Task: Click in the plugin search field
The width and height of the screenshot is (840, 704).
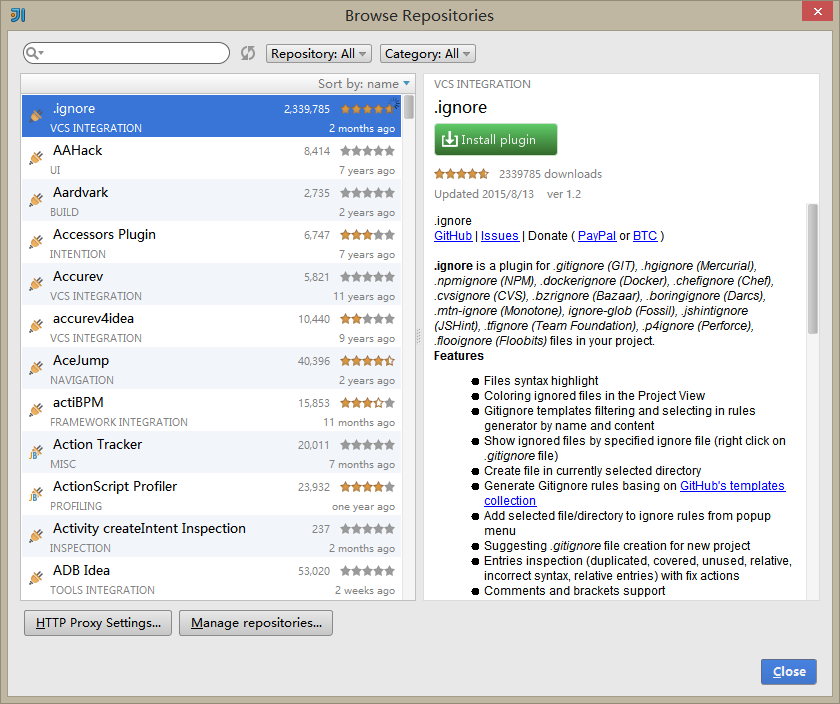Action: pyautogui.click(x=126, y=53)
